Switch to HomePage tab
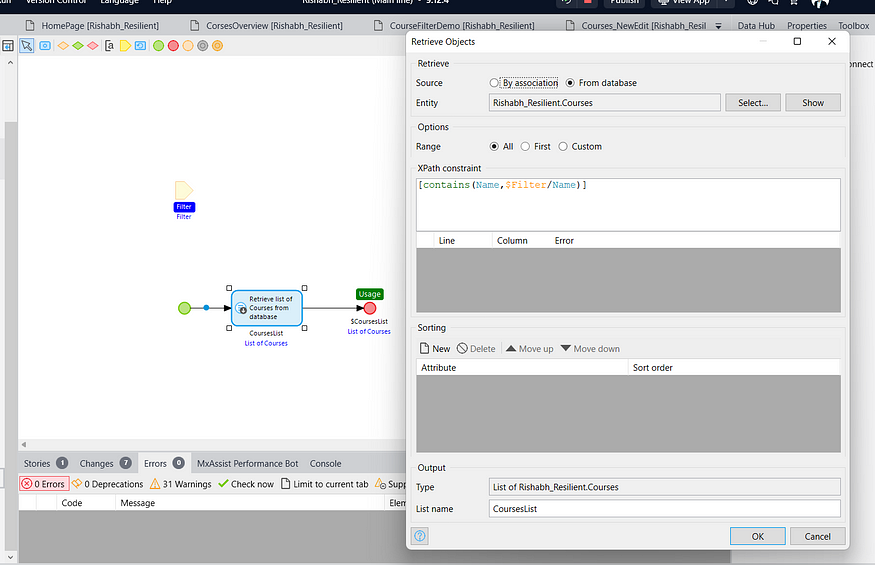 92,26
